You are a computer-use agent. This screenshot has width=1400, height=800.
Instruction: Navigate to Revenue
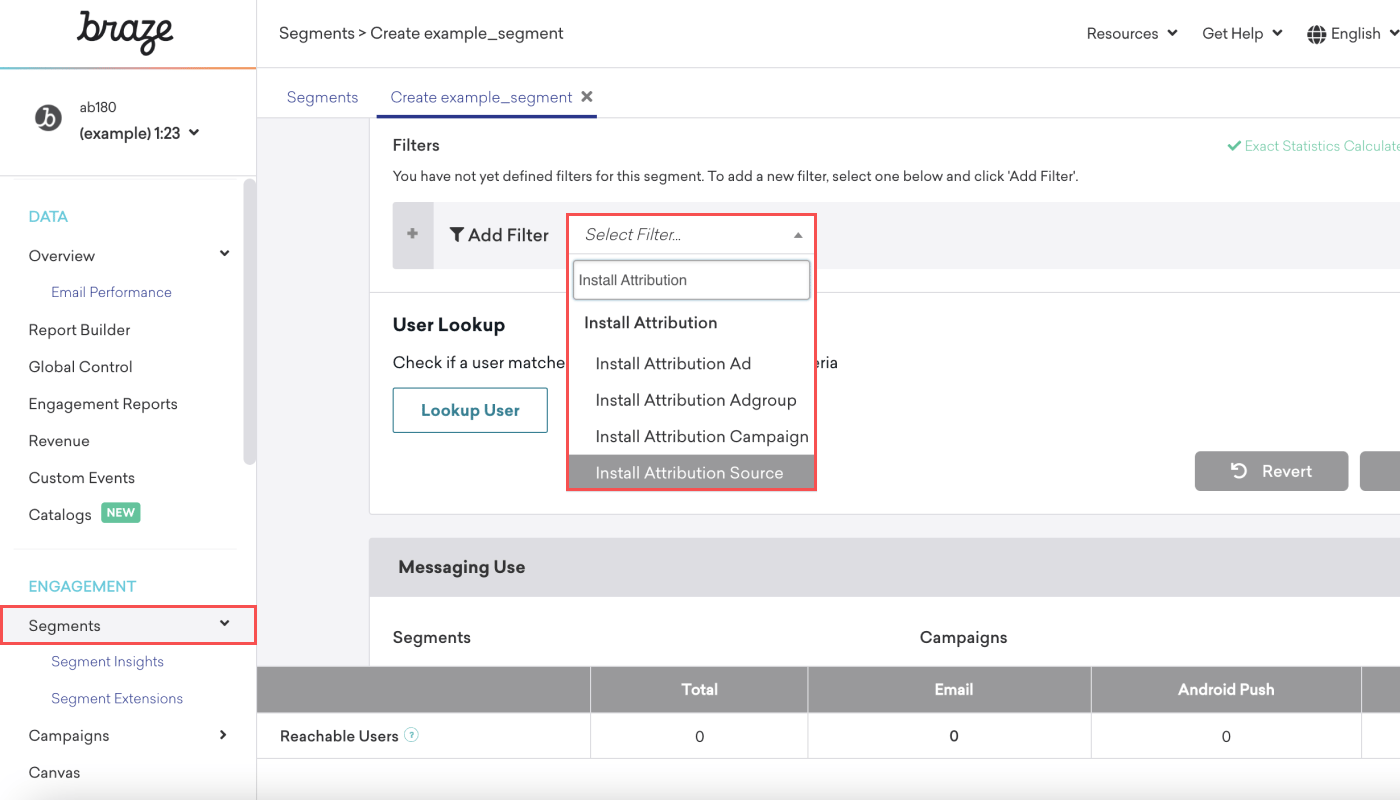59,441
